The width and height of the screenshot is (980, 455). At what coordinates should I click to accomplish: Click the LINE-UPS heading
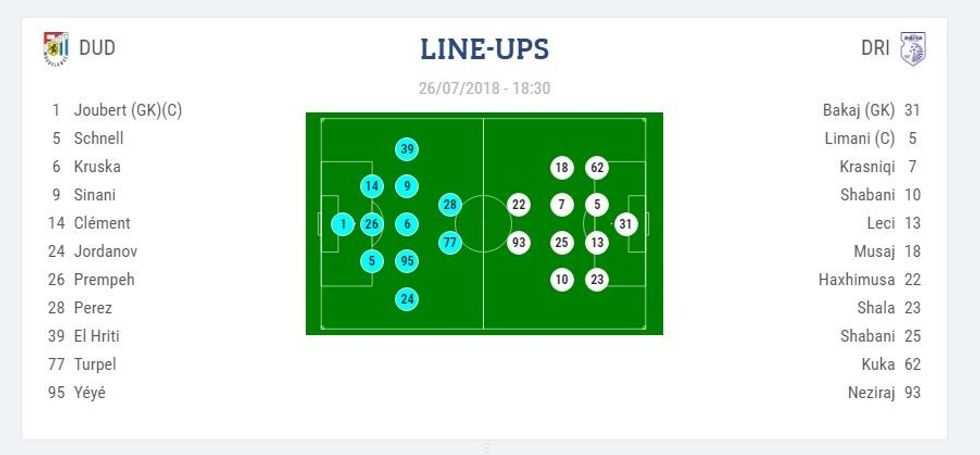[x=484, y=49]
